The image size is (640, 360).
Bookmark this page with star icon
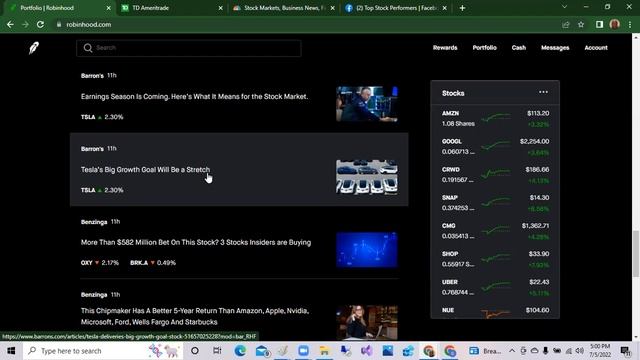581,24
